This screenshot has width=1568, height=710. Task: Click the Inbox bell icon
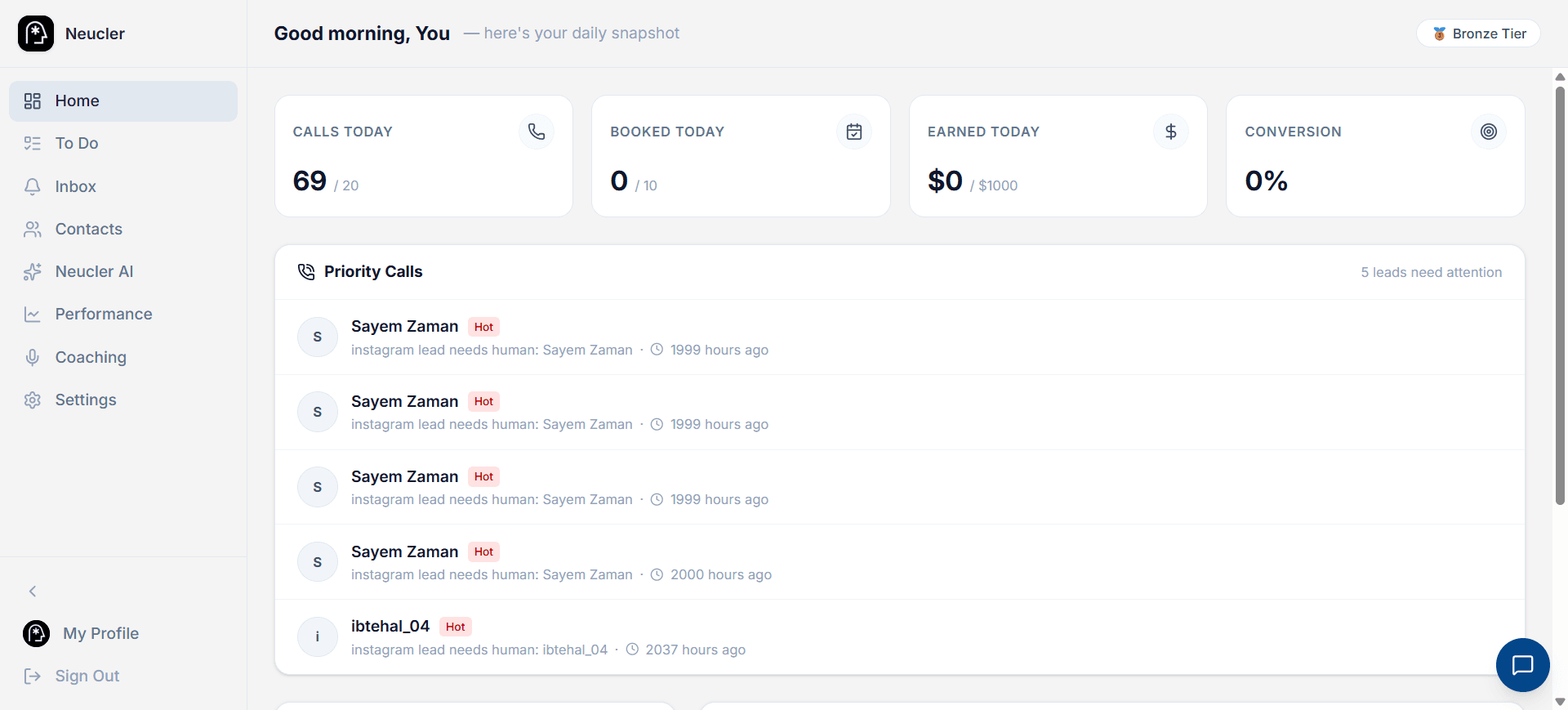coord(33,186)
